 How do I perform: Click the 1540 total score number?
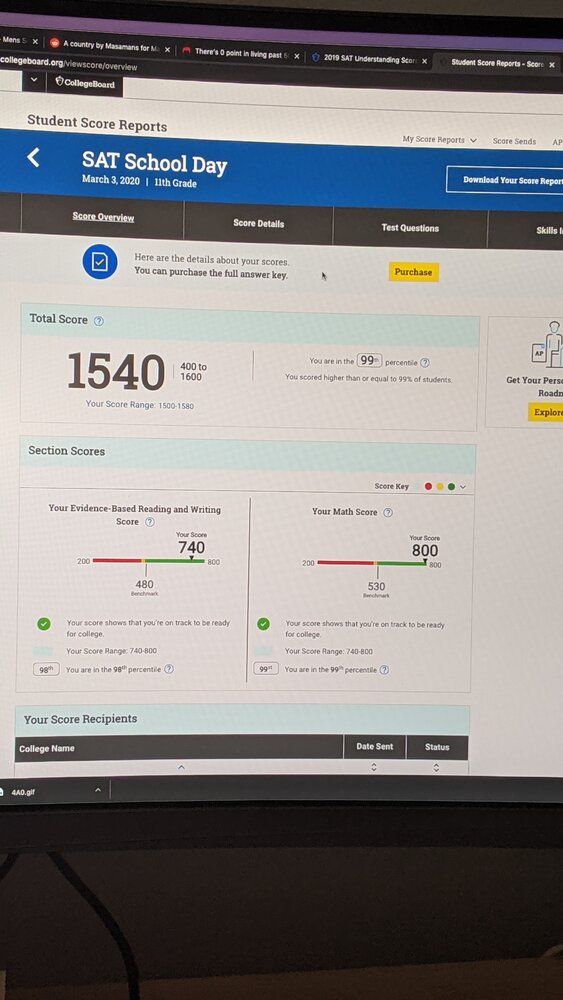[x=115, y=371]
